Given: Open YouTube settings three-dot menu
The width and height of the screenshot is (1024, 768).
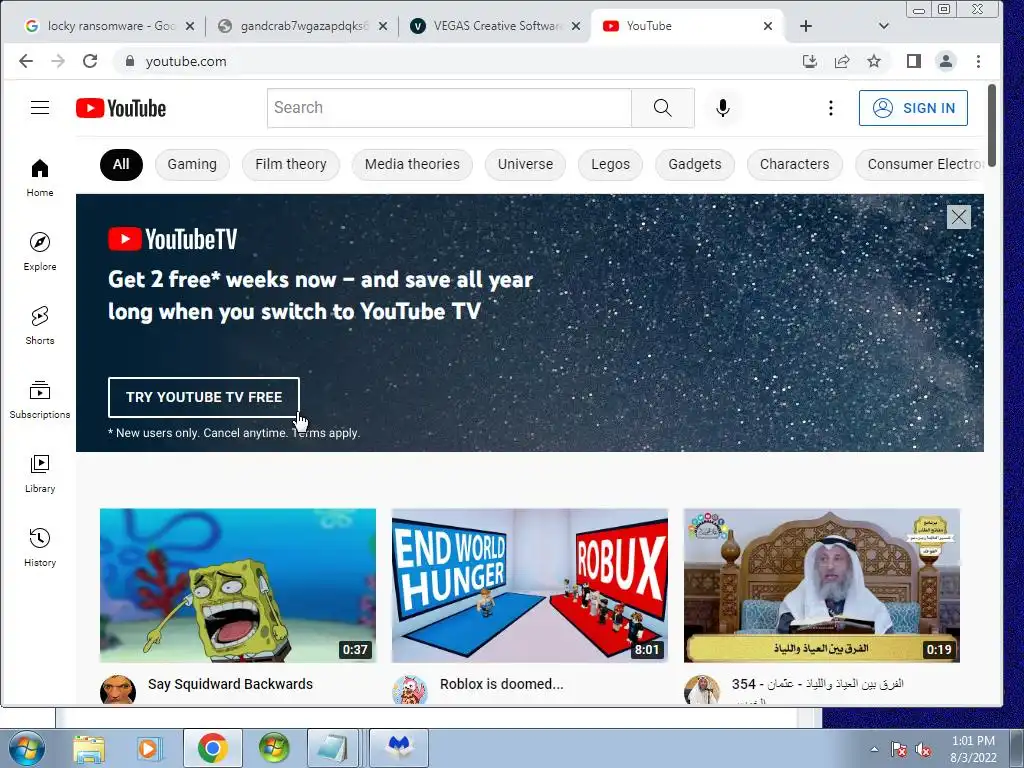Looking at the screenshot, I should [831, 108].
